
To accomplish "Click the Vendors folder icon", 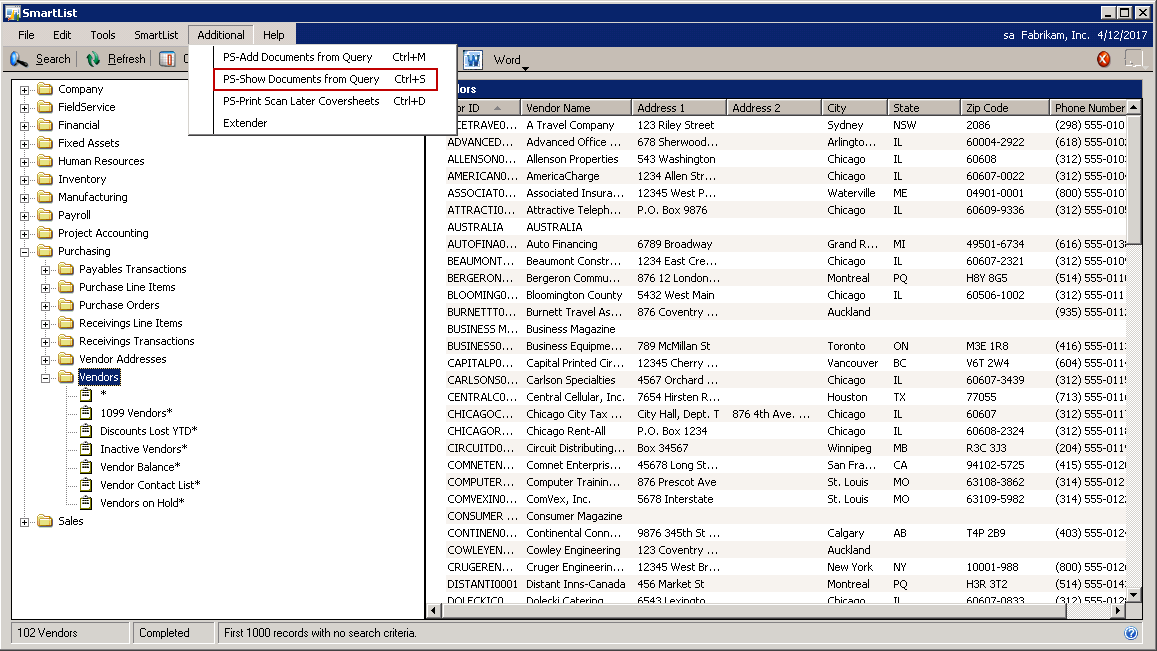I will pyautogui.click(x=66, y=377).
